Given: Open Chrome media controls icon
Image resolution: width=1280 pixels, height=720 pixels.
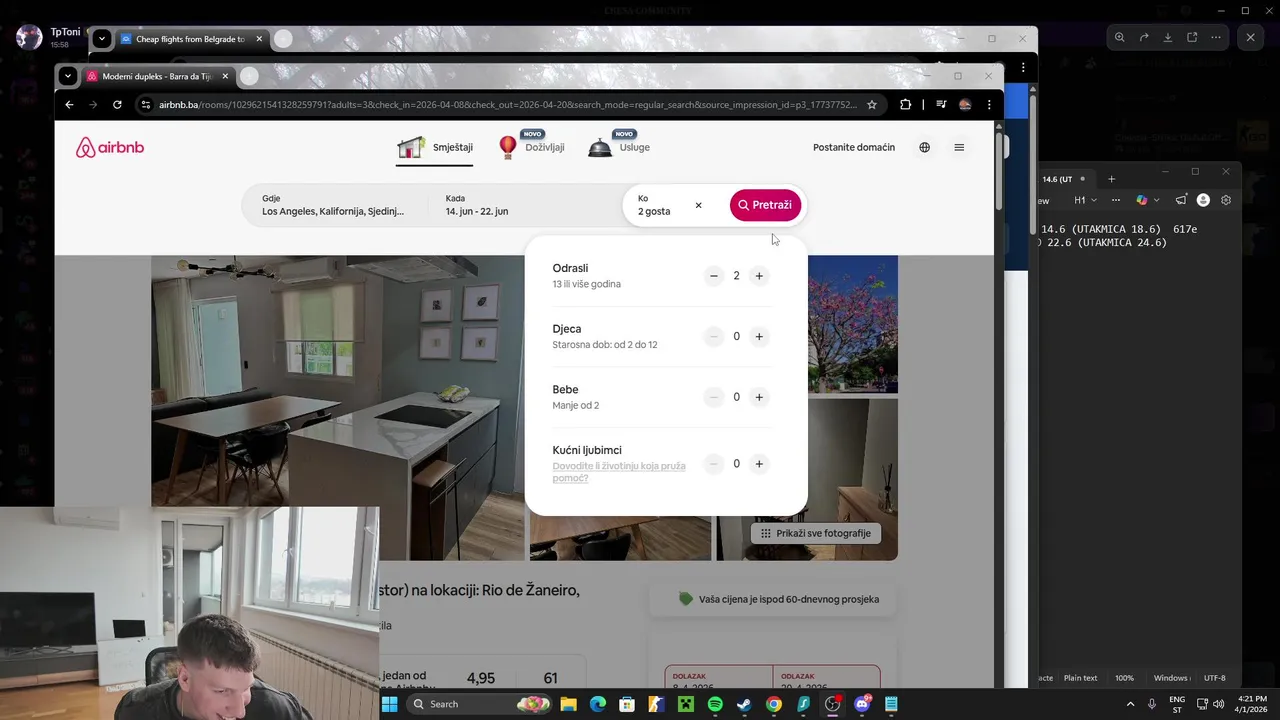Looking at the screenshot, I should (x=941, y=104).
